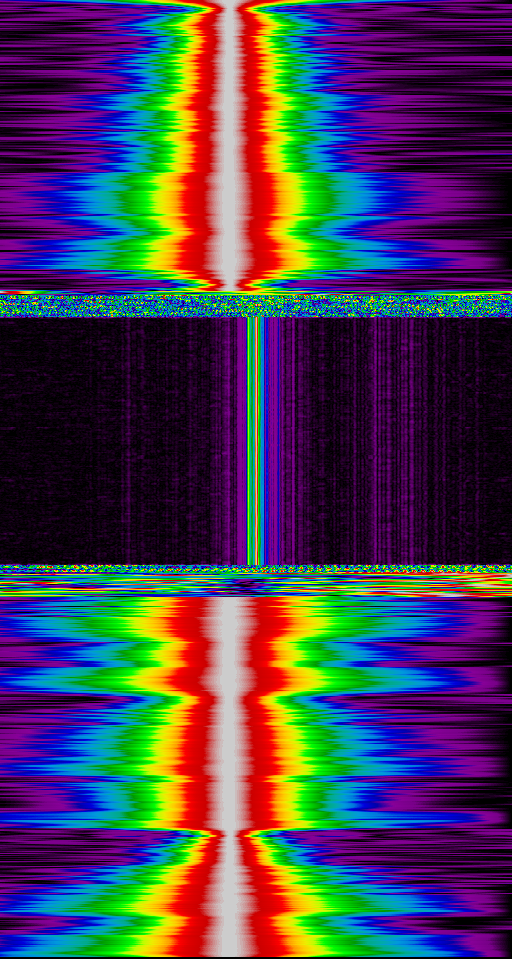
Task: Click the pinched gap in the lower spectrogram's white column
Action: click(229, 833)
